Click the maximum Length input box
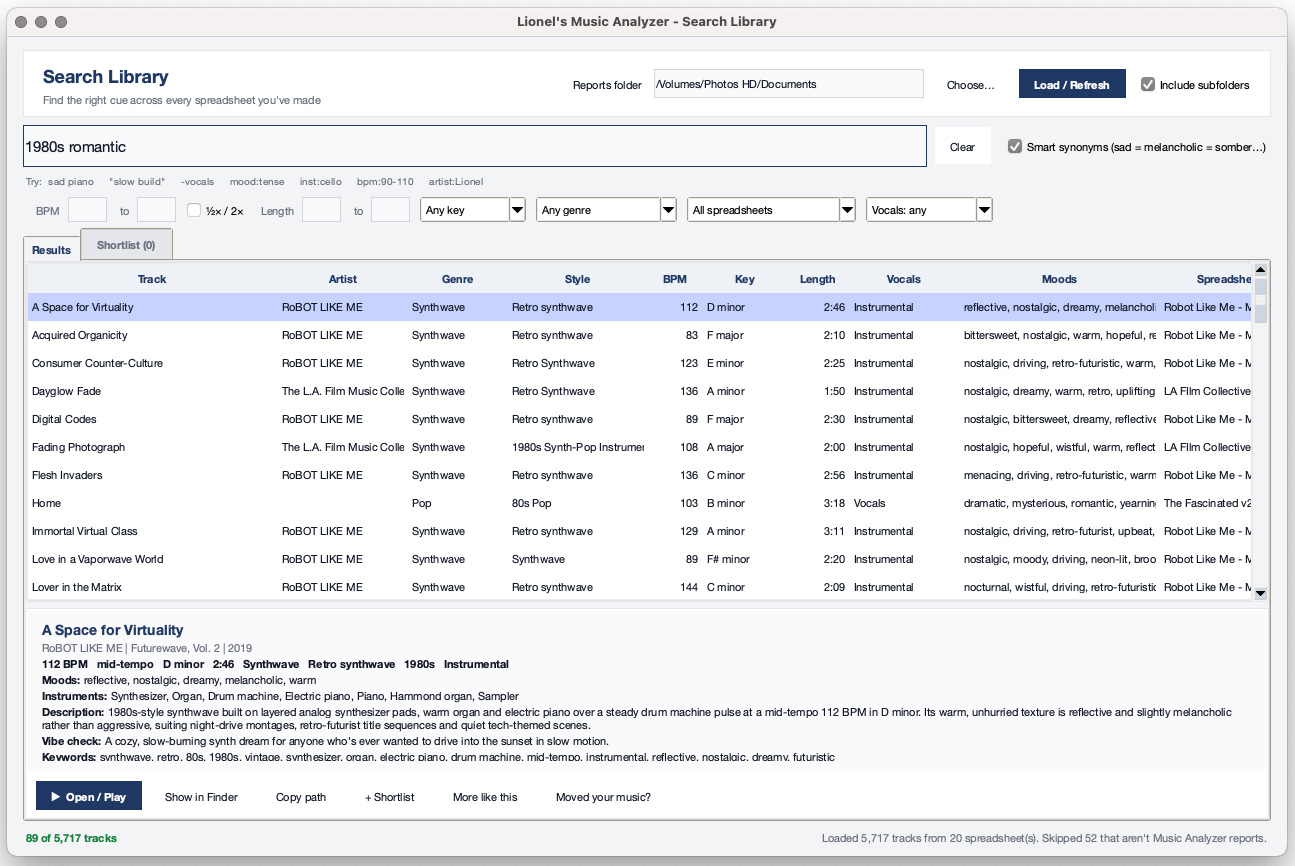Screen dimensions: 1295x866 point(390,210)
